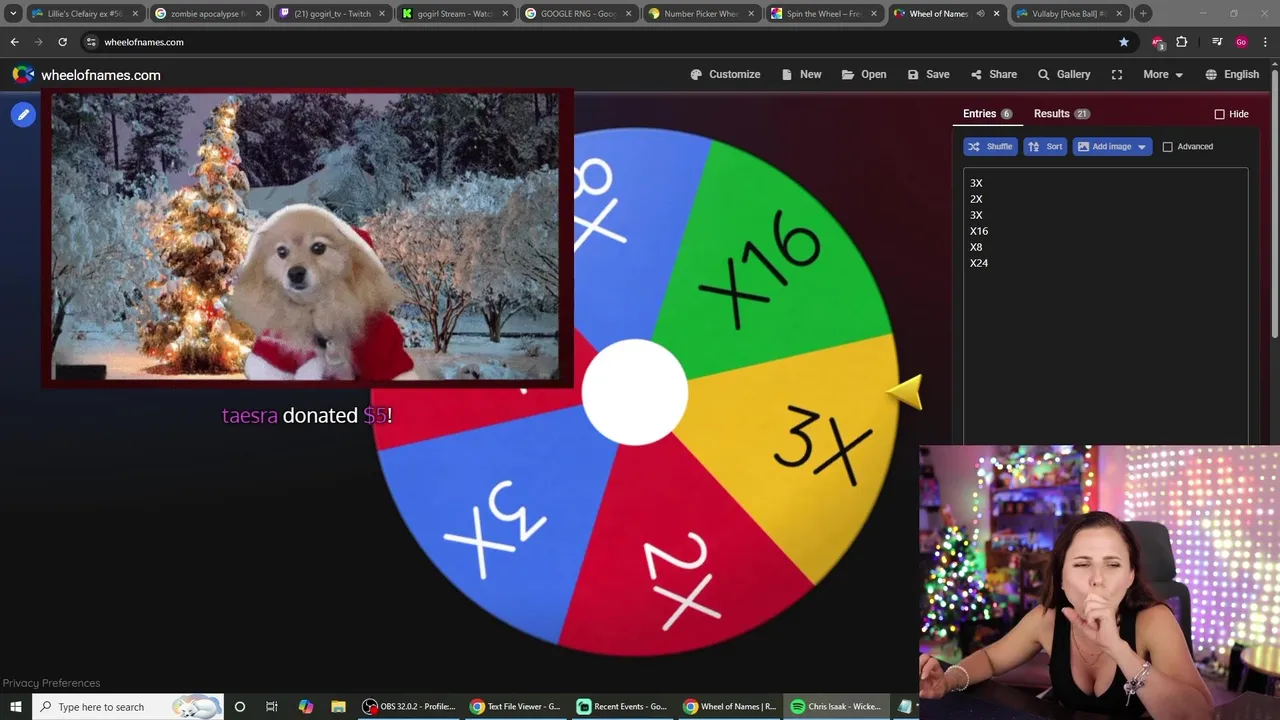Reload the current page
Viewport: 1280px width, 720px height.
point(62,42)
